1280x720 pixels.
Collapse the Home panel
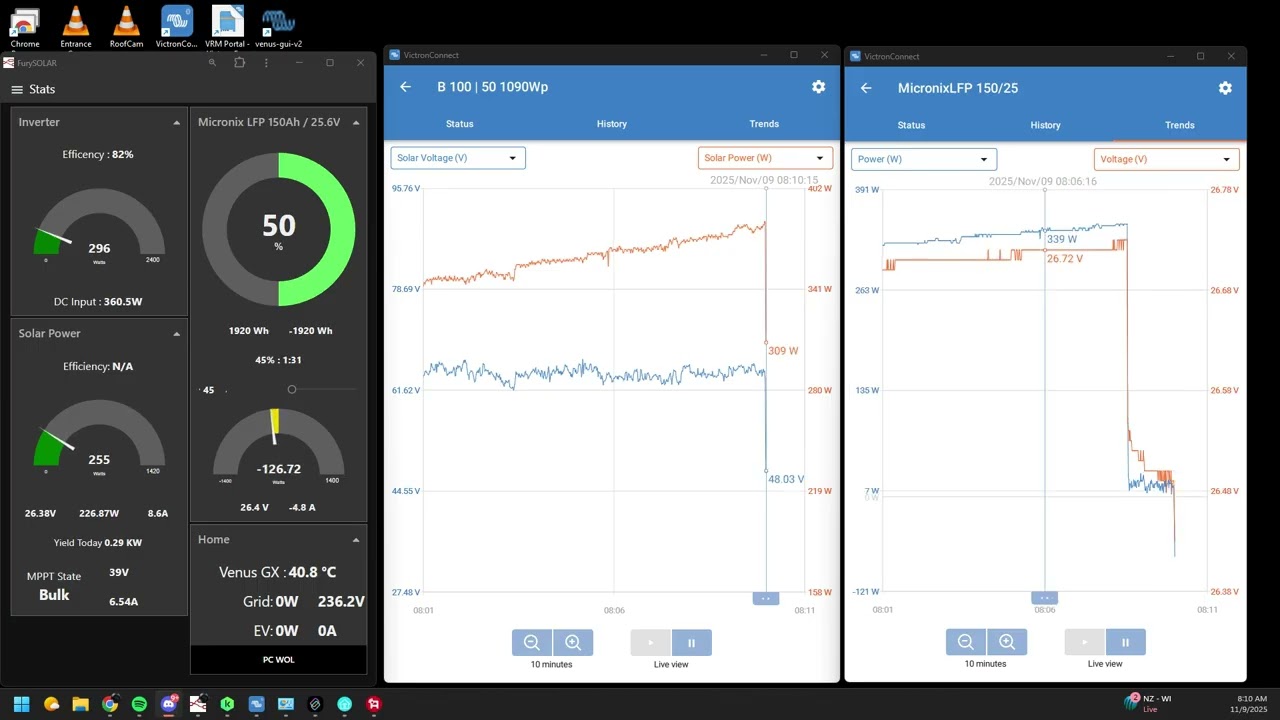pyautogui.click(x=356, y=540)
